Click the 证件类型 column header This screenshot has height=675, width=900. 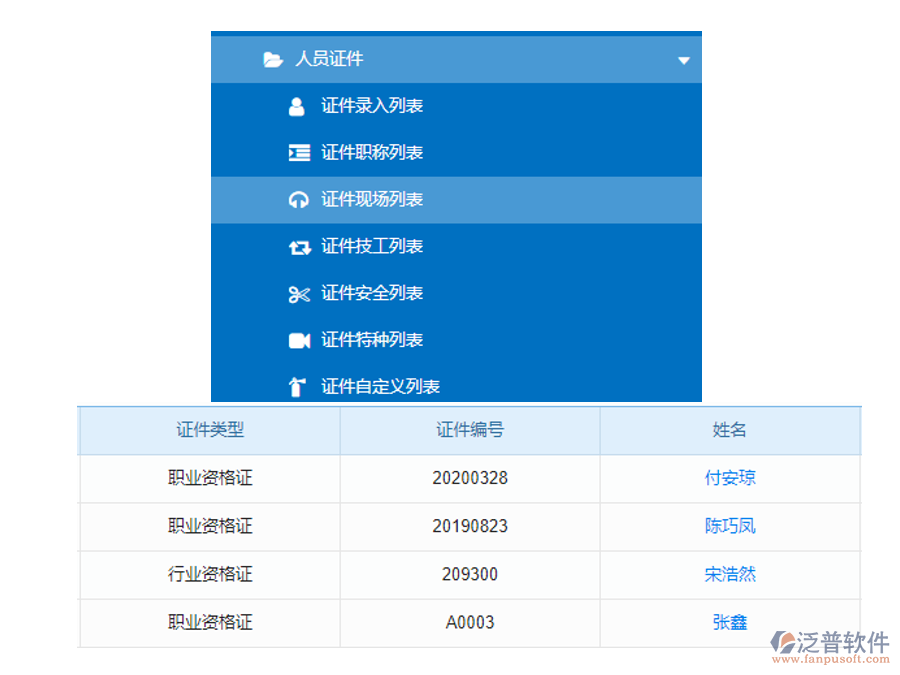point(210,430)
